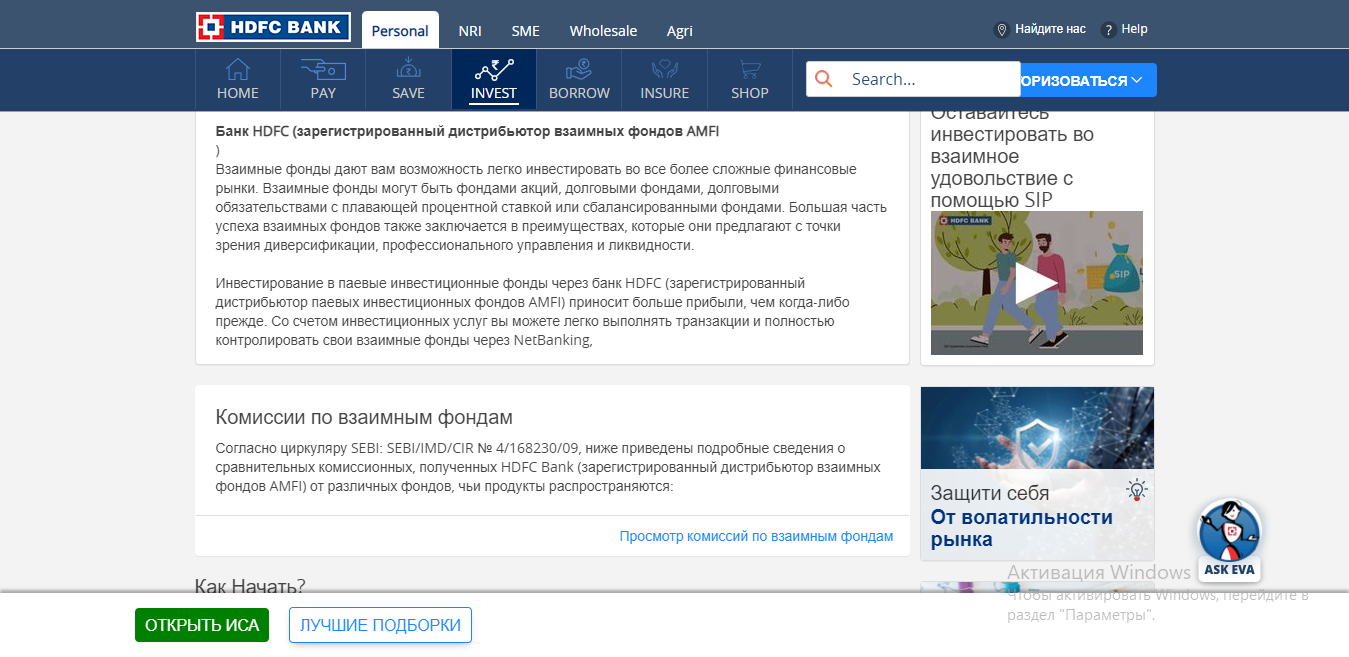Click the Help question mark icon
Screen dimensions: 1349x657
[1108, 30]
